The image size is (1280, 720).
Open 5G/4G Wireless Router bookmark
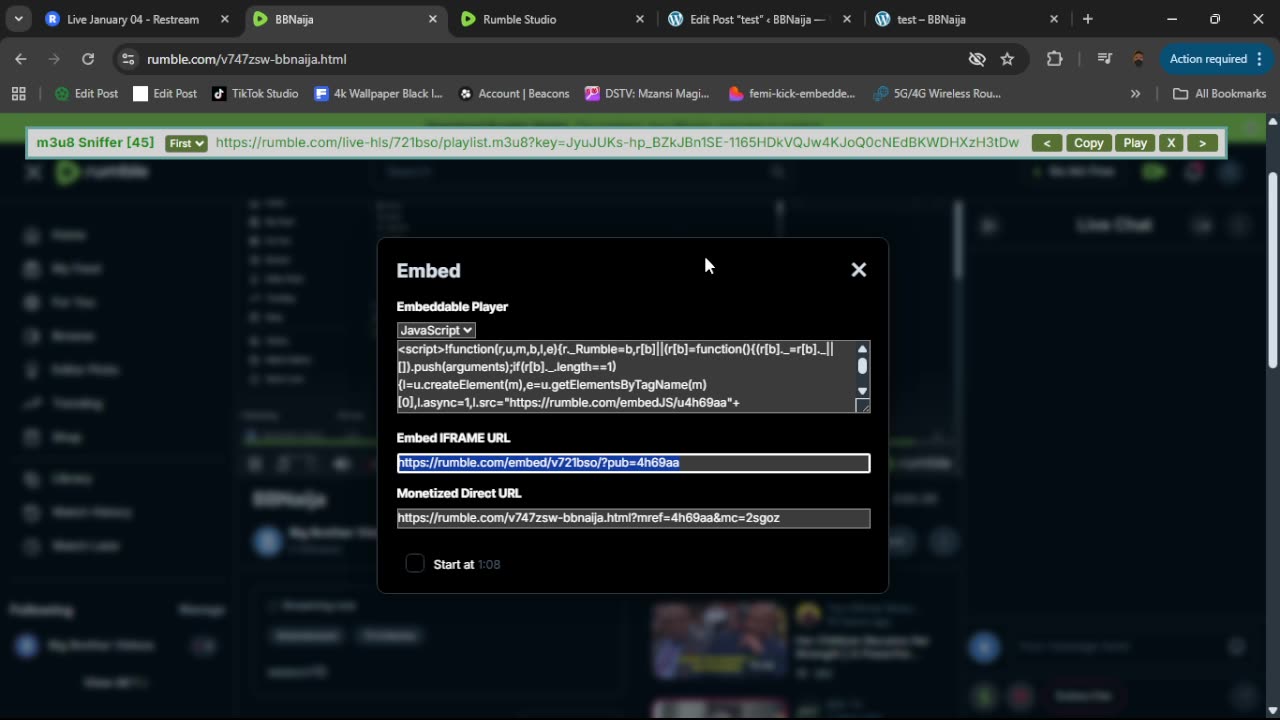[x=937, y=93]
